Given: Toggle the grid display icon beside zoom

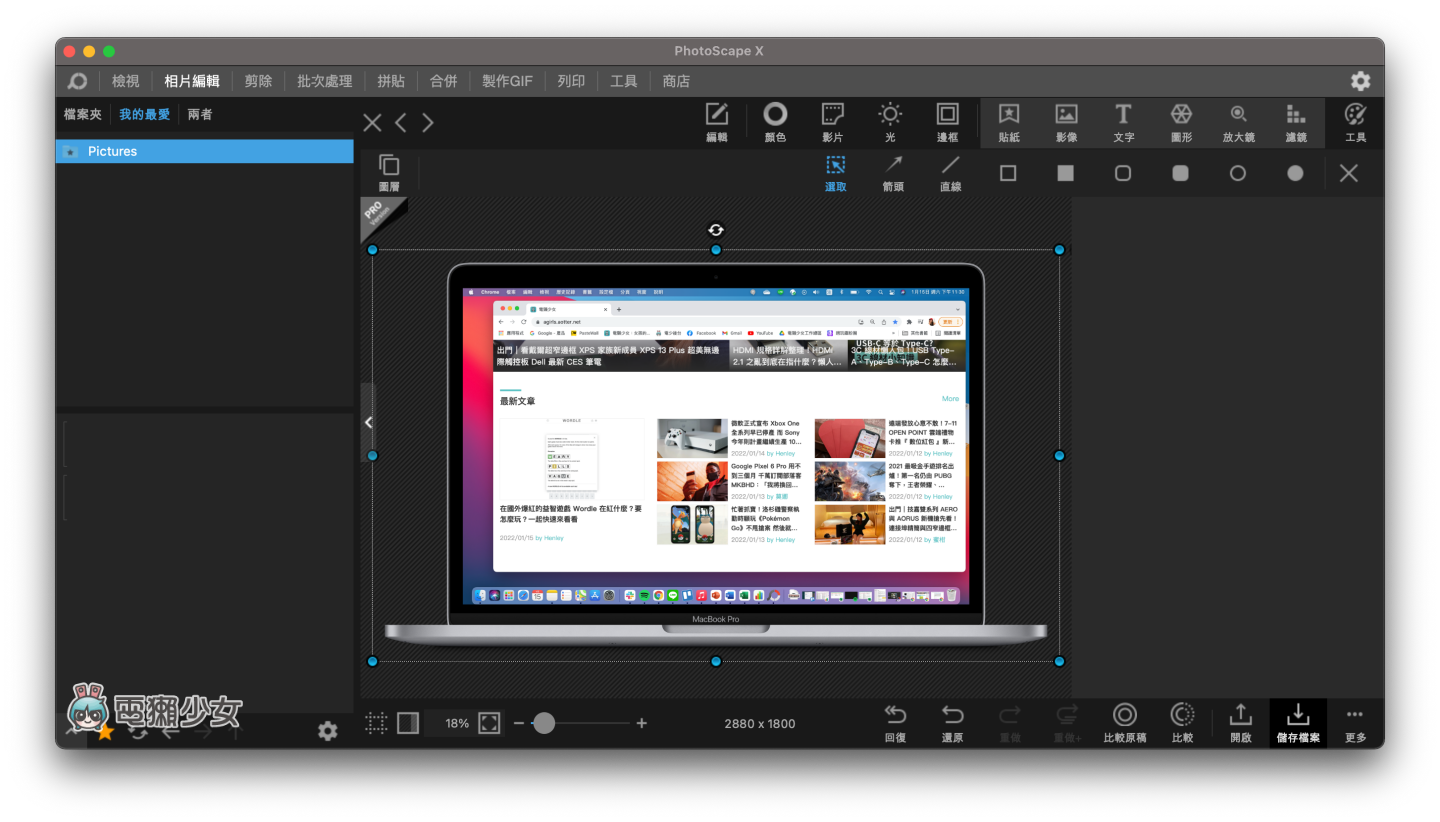Looking at the screenshot, I should 376,723.
